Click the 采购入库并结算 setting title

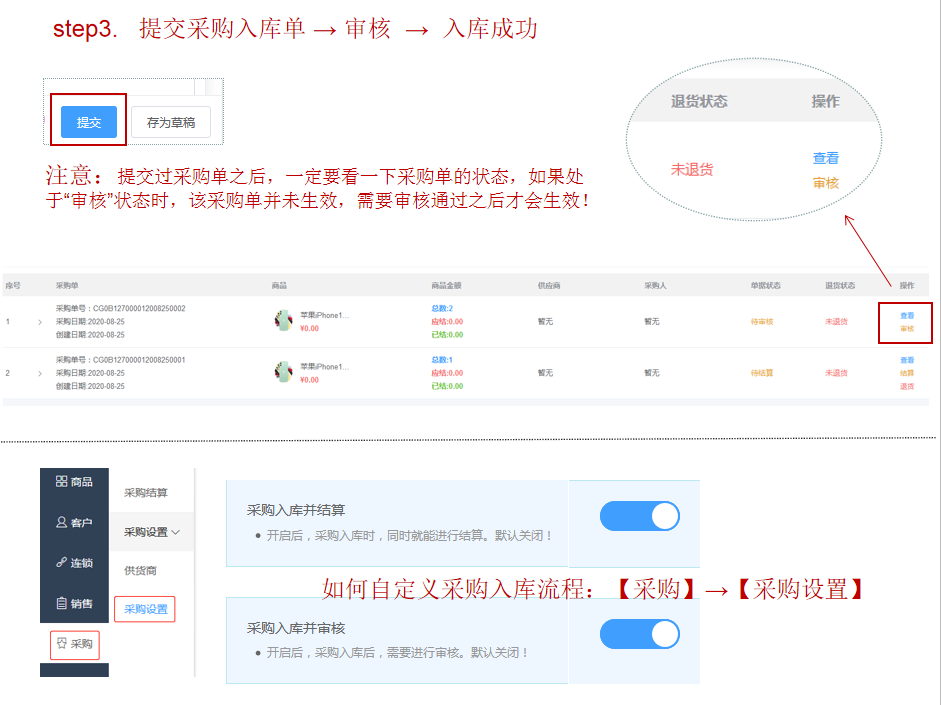click(x=296, y=510)
